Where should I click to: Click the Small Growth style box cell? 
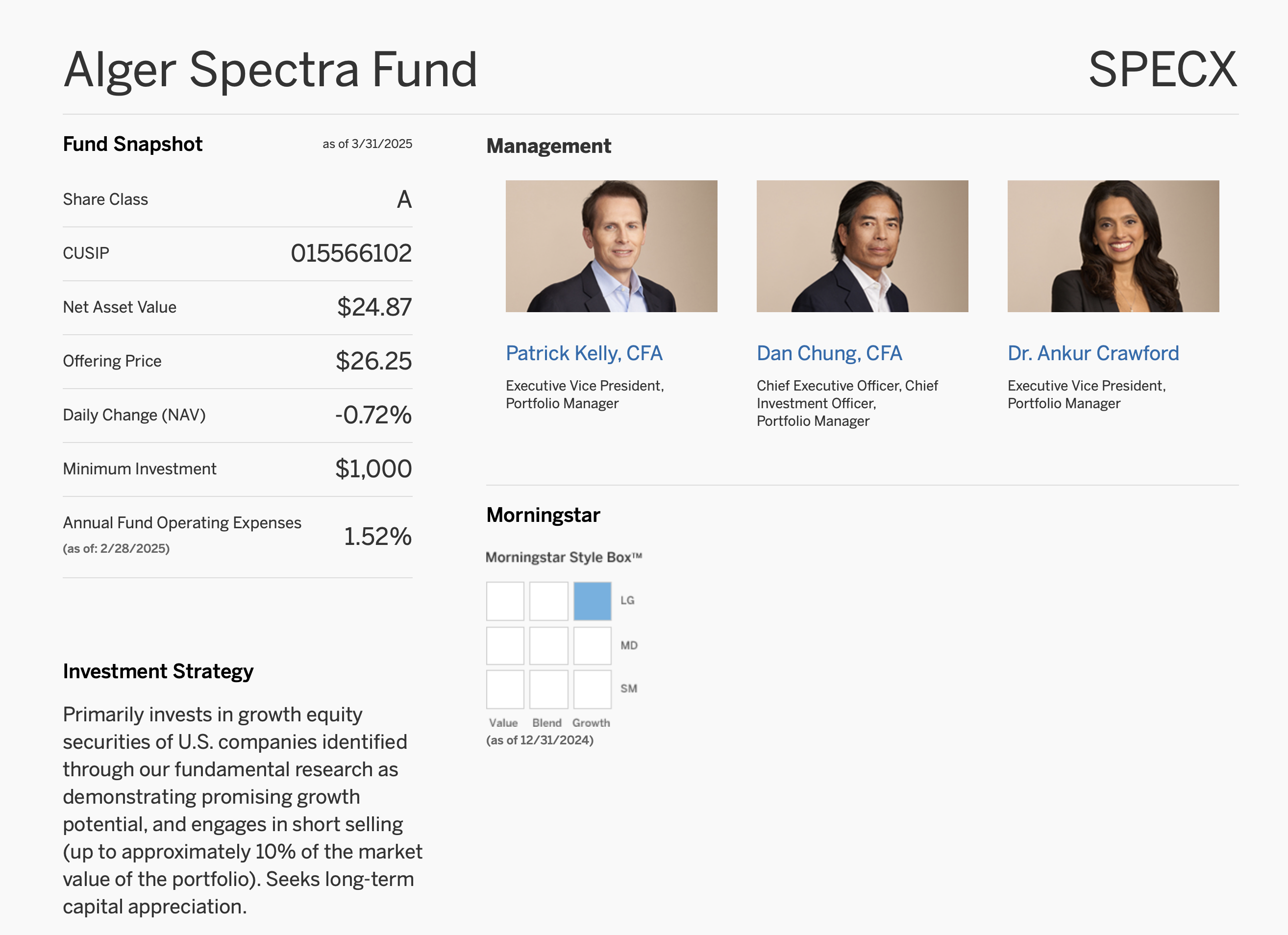point(593,689)
